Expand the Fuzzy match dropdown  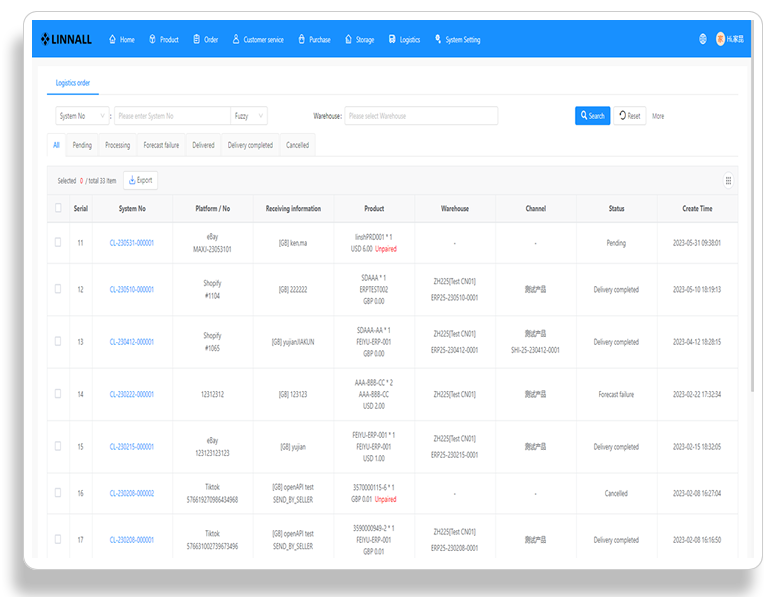point(249,116)
